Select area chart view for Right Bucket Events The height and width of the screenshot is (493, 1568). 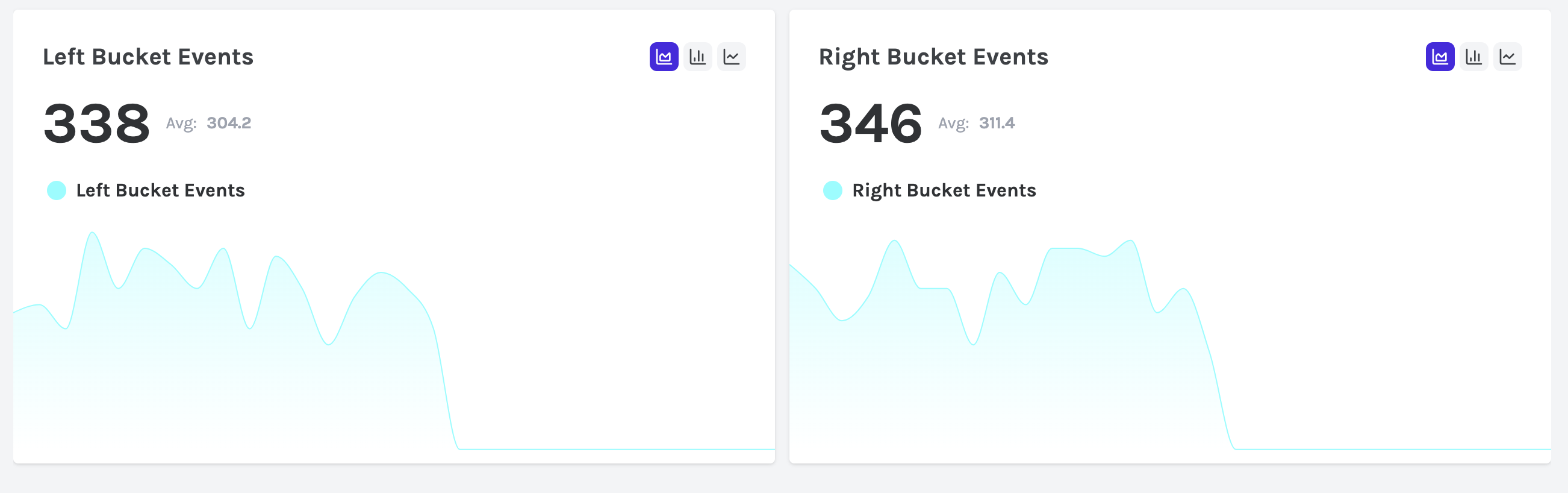pyautogui.click(x=1440, y=57)
